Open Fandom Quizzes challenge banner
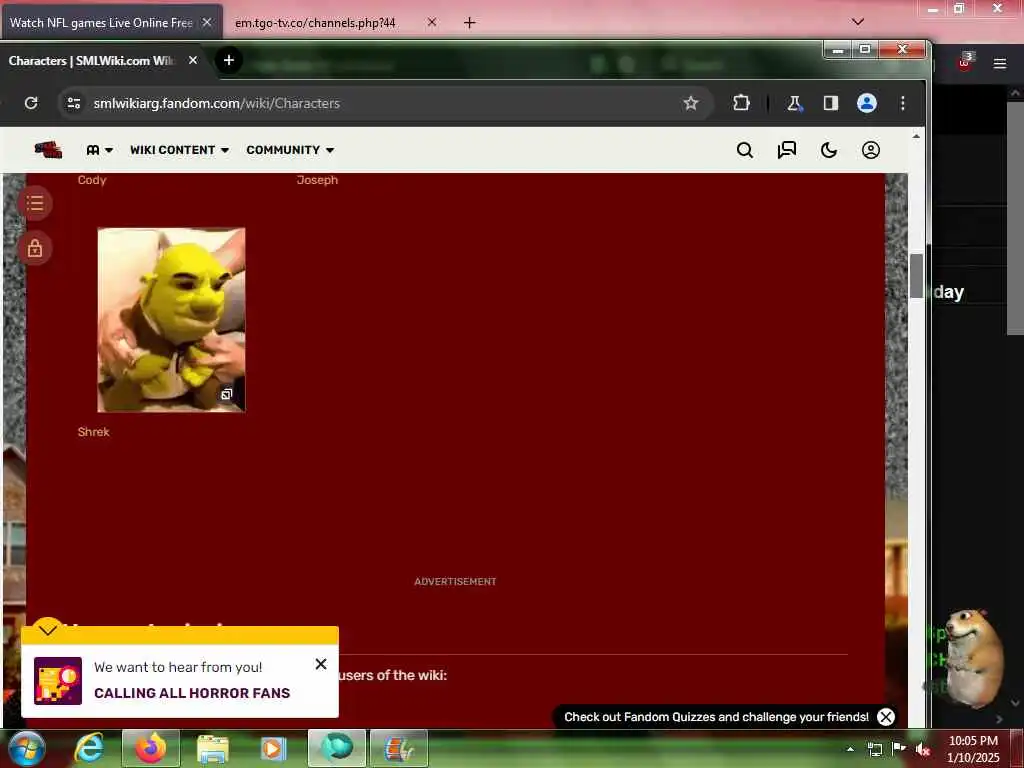The image size is (1024, 768). click(x=716, y=717)
